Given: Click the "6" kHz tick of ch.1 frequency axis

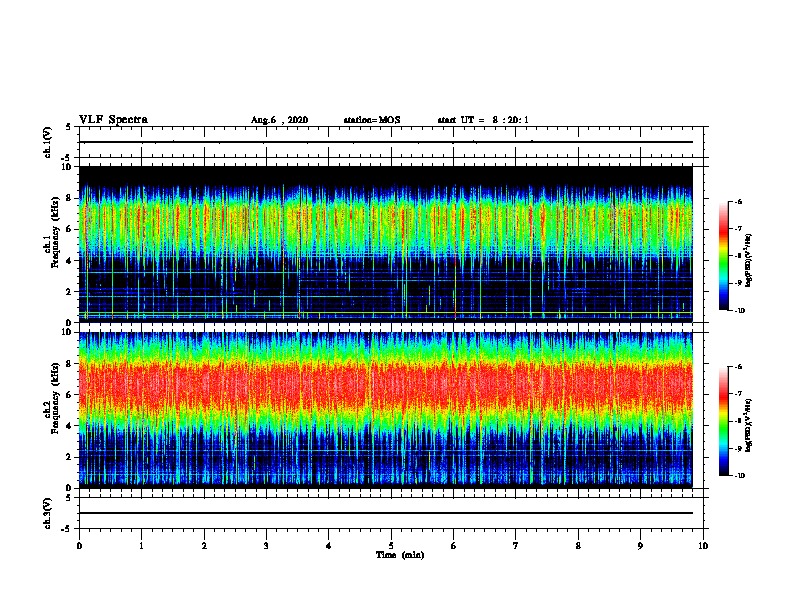Looking at the screenshot, I should (69, 229).
